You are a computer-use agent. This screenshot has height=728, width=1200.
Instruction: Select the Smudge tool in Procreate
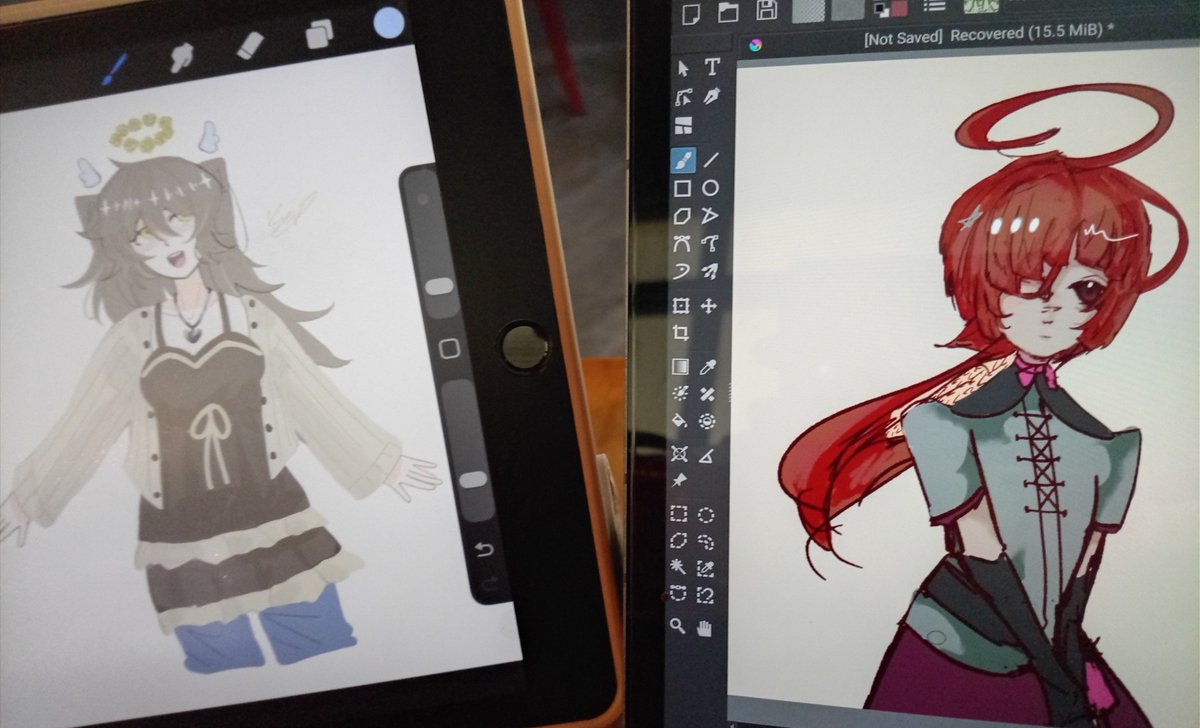[x=181, y=56]
